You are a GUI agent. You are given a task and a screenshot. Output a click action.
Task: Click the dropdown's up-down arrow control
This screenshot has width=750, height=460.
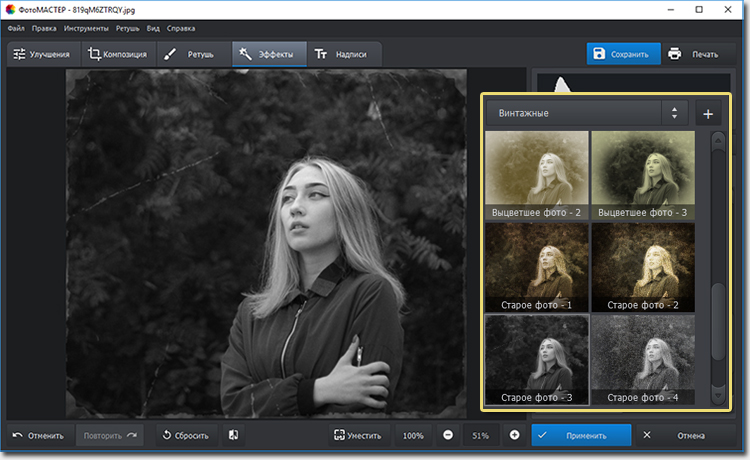pyautogui.click(x=674, y=114)
